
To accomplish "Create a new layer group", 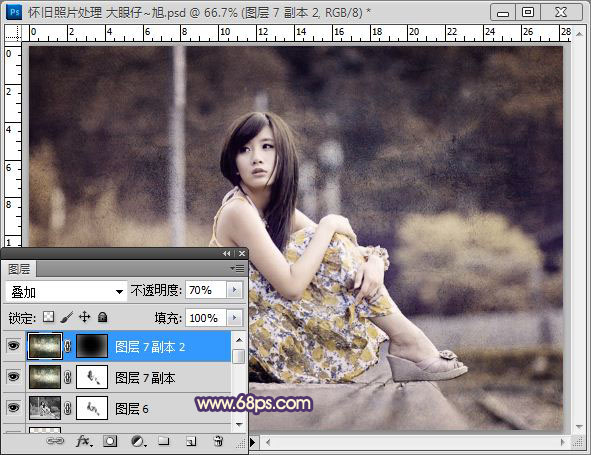I will pyautogui.click(x=164, y=441).
